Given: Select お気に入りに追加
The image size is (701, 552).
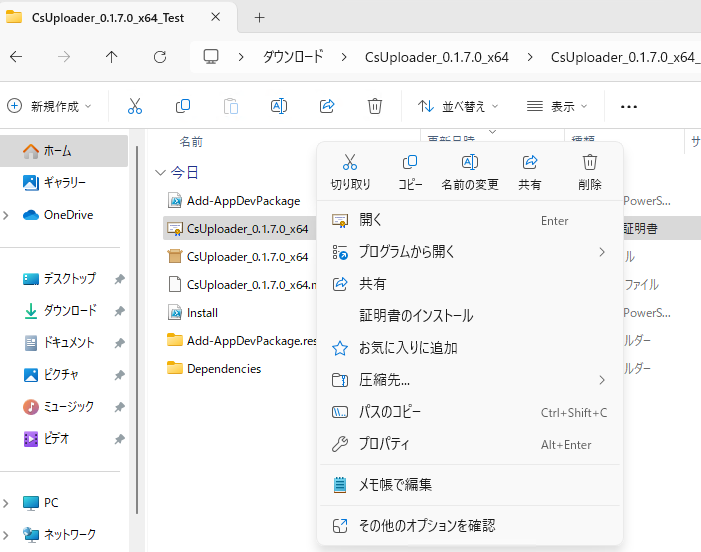Looking at the screenshot, I should tap(470, 348).
